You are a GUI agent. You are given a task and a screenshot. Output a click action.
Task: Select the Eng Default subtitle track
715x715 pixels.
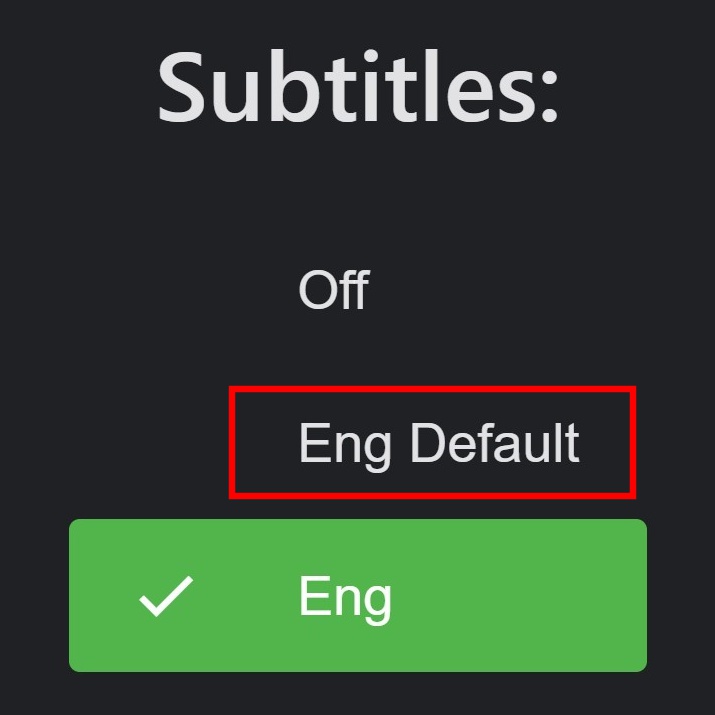(438, 443)
